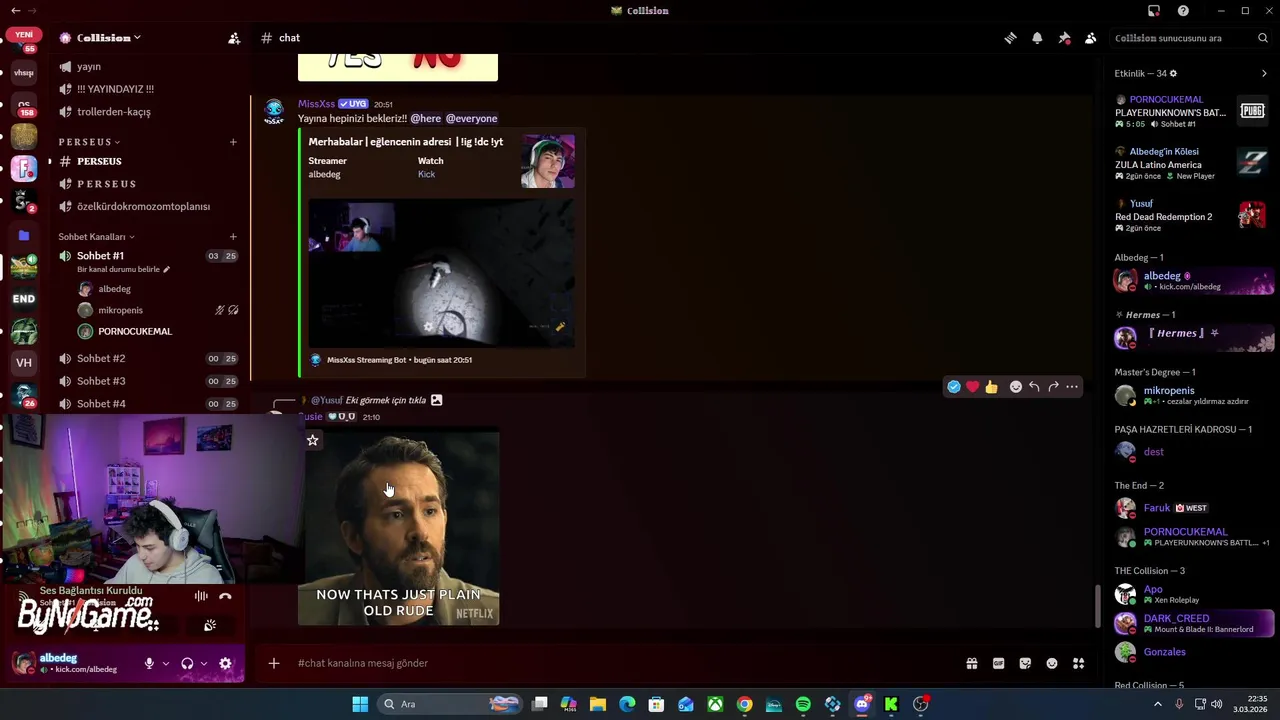This screenshot has height=720, width=1280.
Task: Open the add reaction smiley on message
Action: tap(1016, 387)
